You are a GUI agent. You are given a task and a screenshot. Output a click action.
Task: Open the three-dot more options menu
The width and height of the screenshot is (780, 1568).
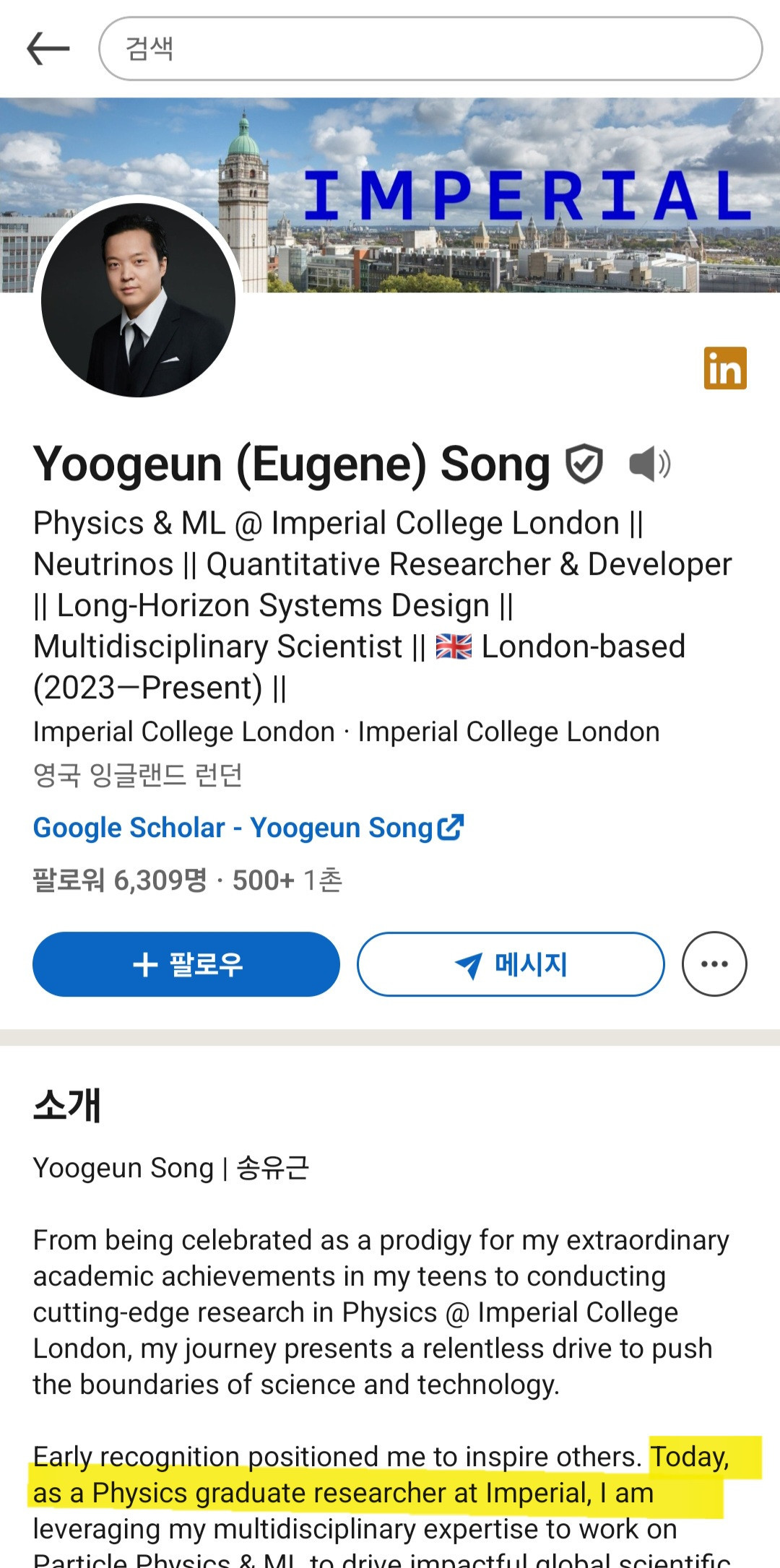714,964
